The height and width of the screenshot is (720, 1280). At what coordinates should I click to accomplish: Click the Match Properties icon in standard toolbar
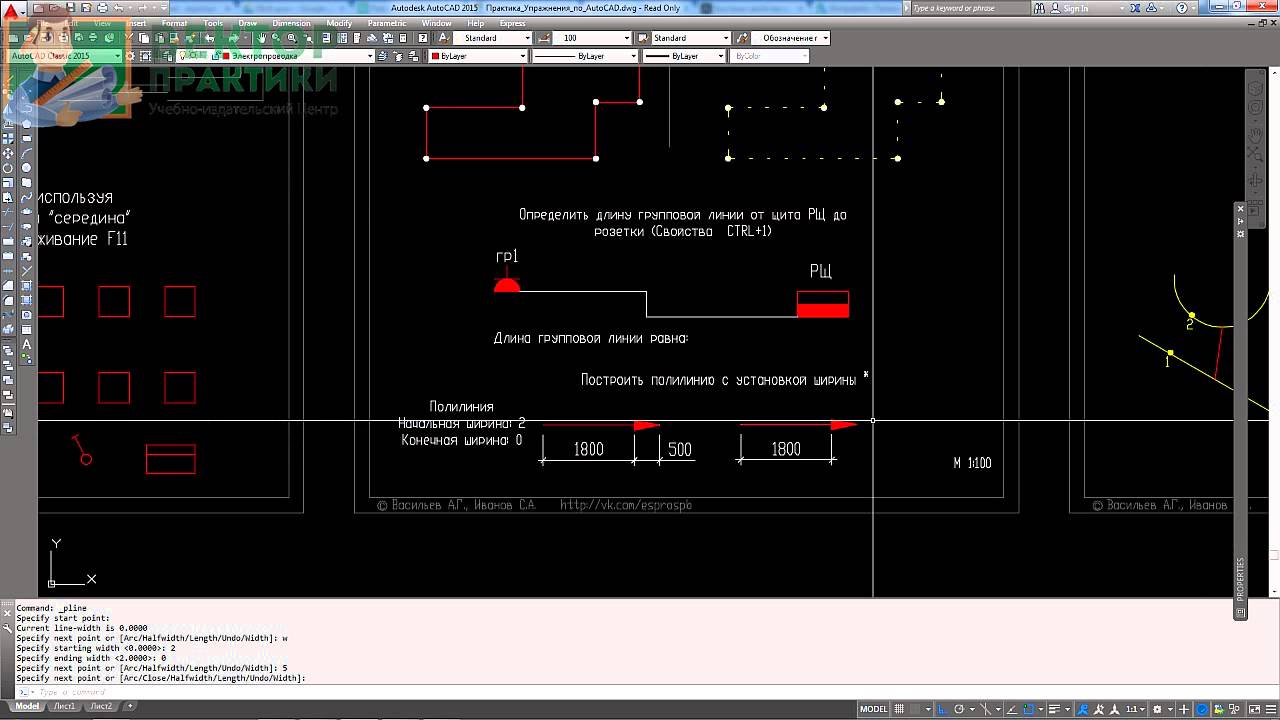173,38
